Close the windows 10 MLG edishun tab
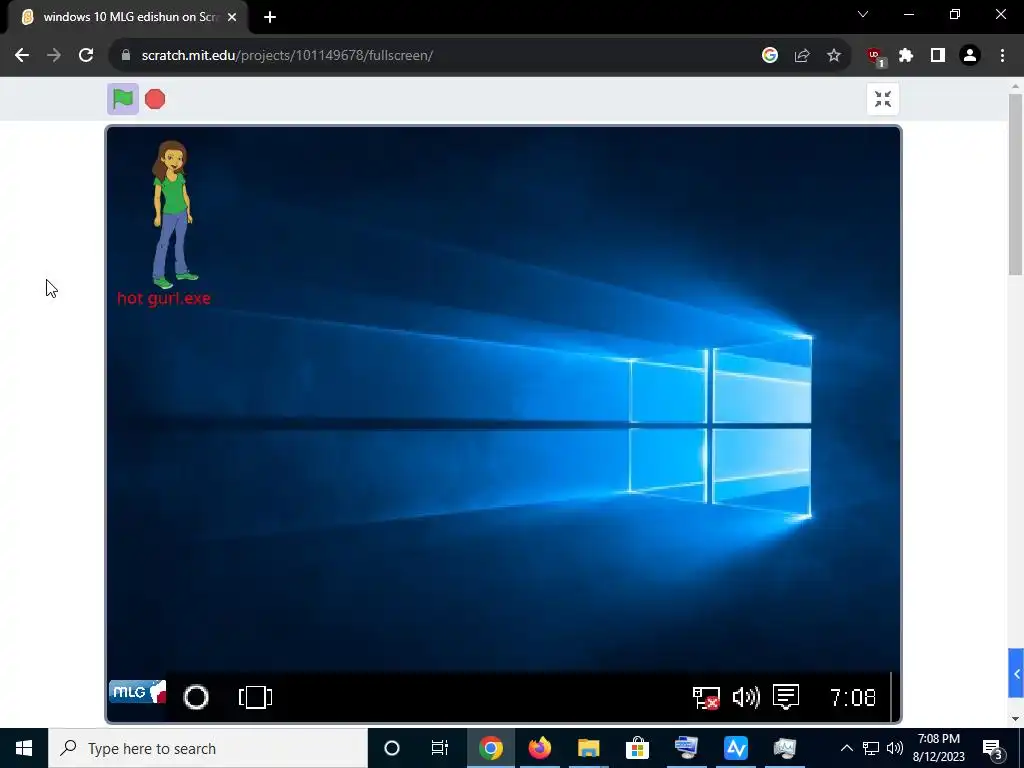 point(232,17)
